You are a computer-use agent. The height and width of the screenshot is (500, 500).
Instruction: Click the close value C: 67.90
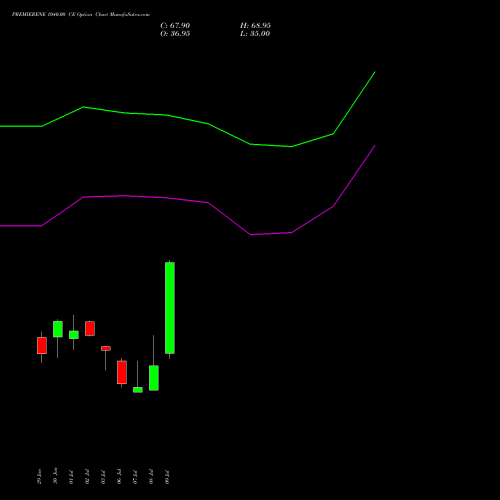point(175,26)
